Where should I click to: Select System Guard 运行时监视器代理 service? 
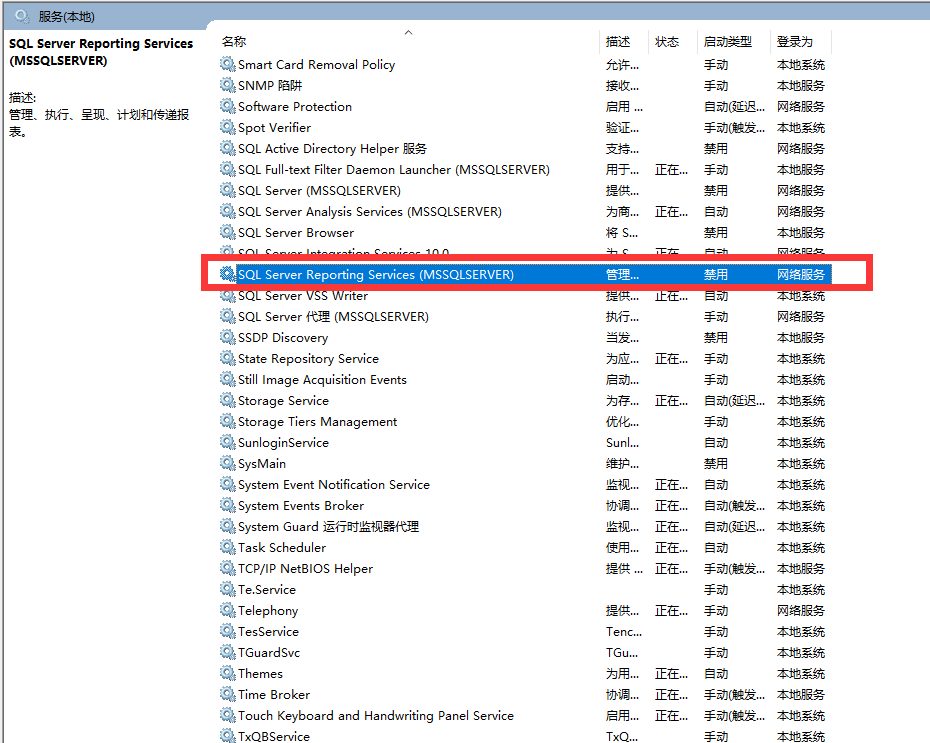pos(328,527)
